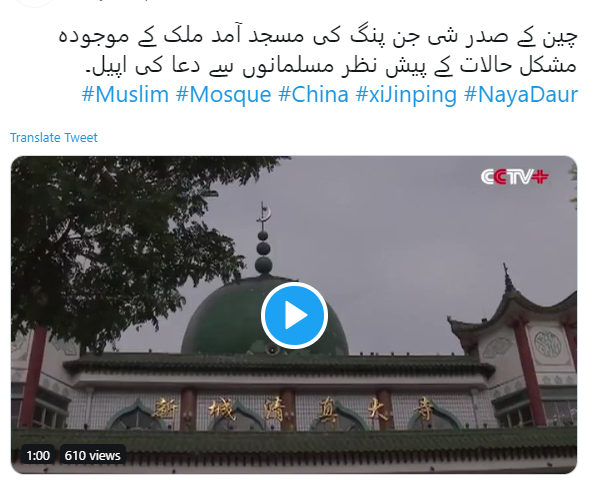Click the faint profile avatar circle
The width and height of the screenshot is (593, 480).
click(x=35, y=3)
